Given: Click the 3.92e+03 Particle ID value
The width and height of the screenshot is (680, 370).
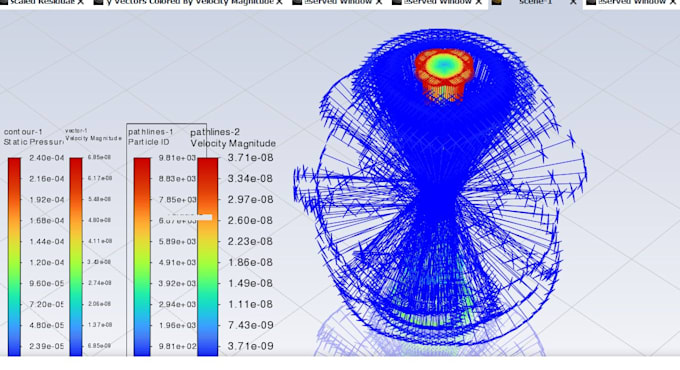Looking at the screenshot, I should pyautogui.click(x=177, y=283).
